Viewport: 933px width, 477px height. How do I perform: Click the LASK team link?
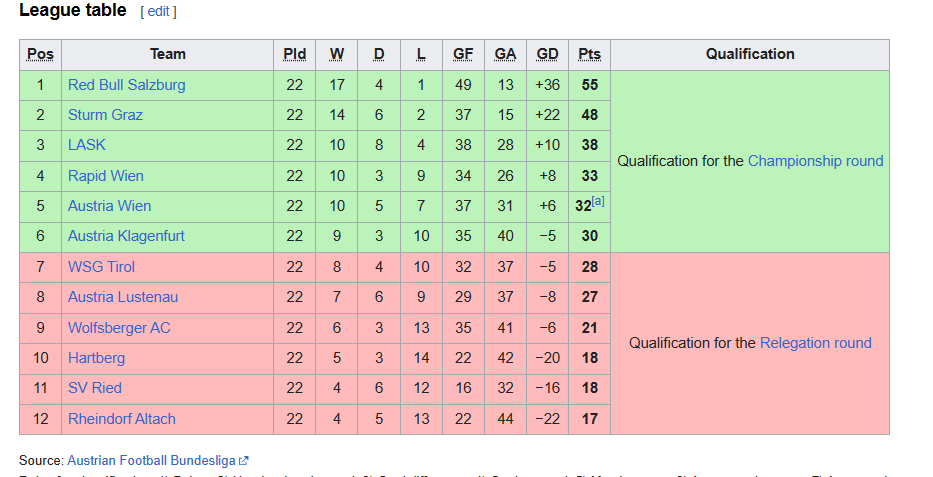87,145
